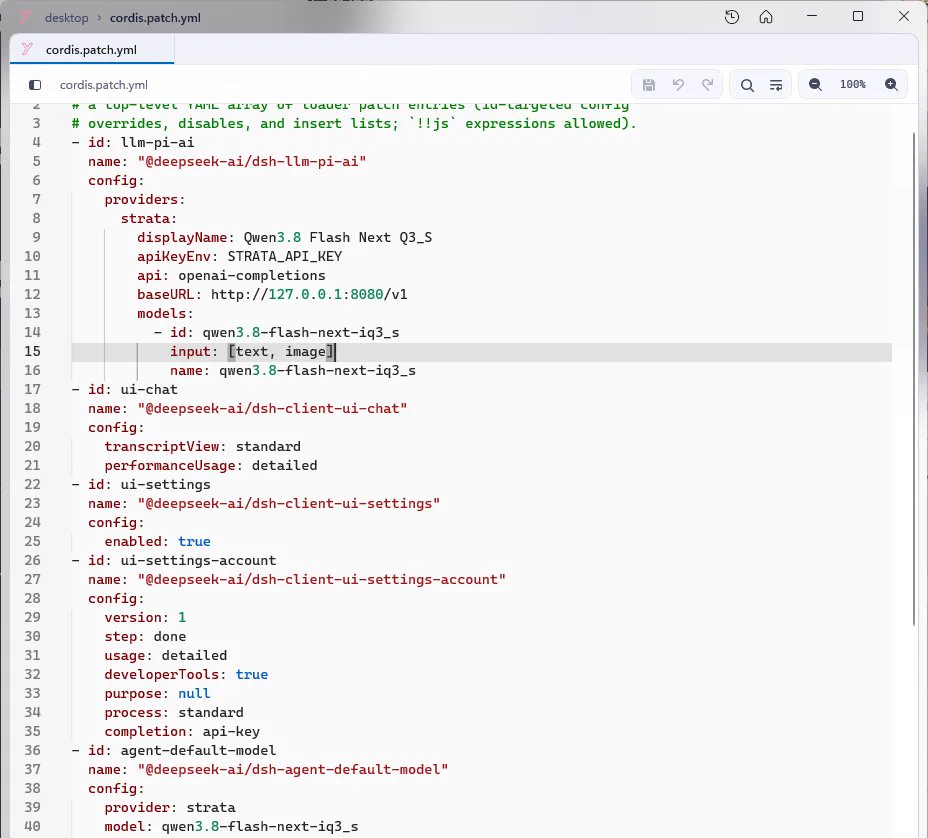Click the 'apiKeyEnv: STRATA_API_KEY' line
This screenshot has height=838, width=928.
point(239,257)
